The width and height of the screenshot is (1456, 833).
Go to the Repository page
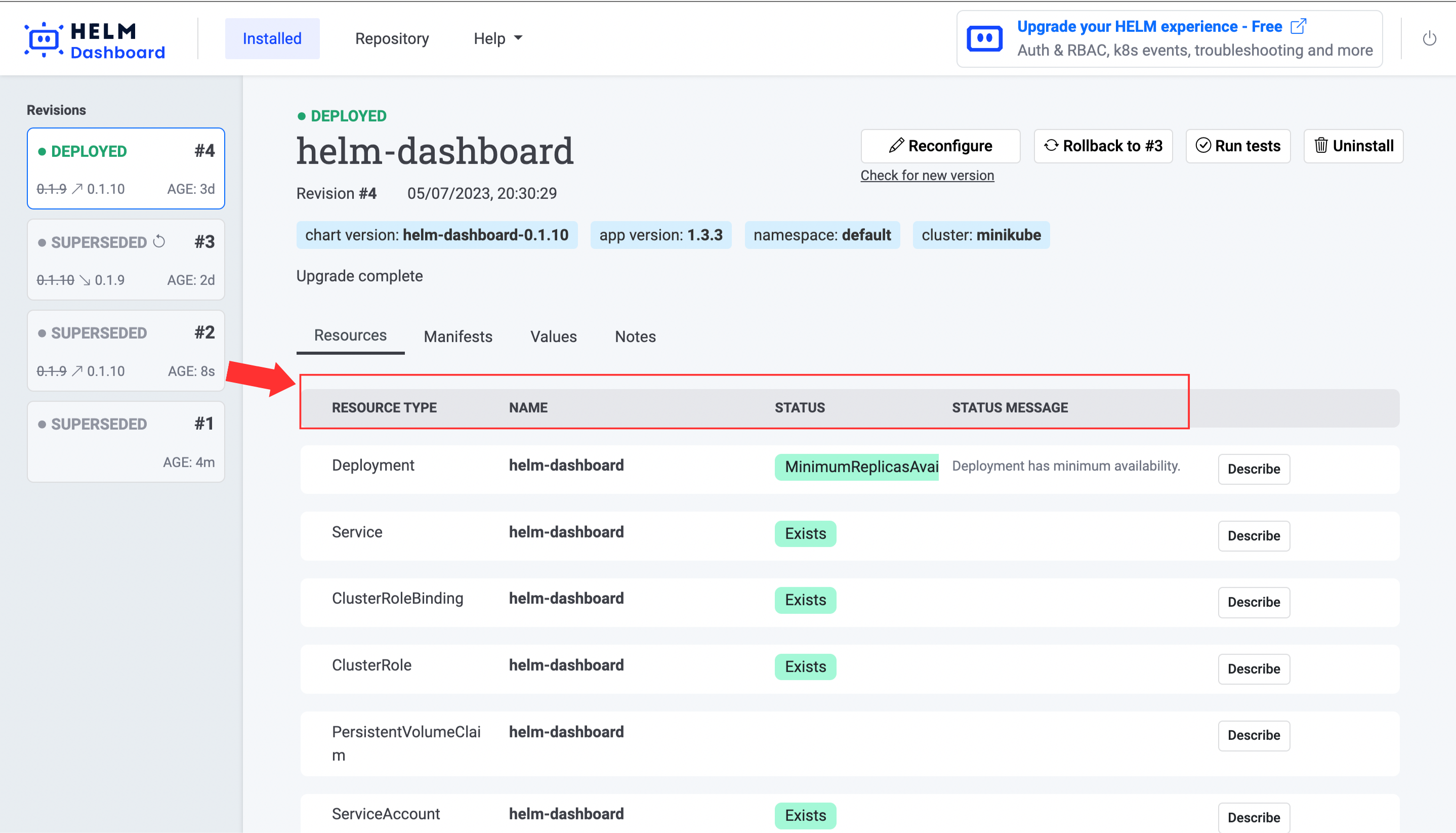[x=391, y=38]
